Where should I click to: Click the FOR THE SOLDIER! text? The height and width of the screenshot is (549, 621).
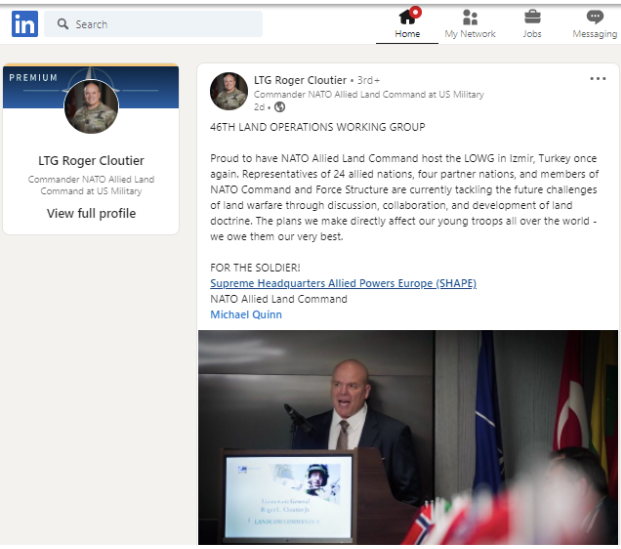(x=255, y=268)
